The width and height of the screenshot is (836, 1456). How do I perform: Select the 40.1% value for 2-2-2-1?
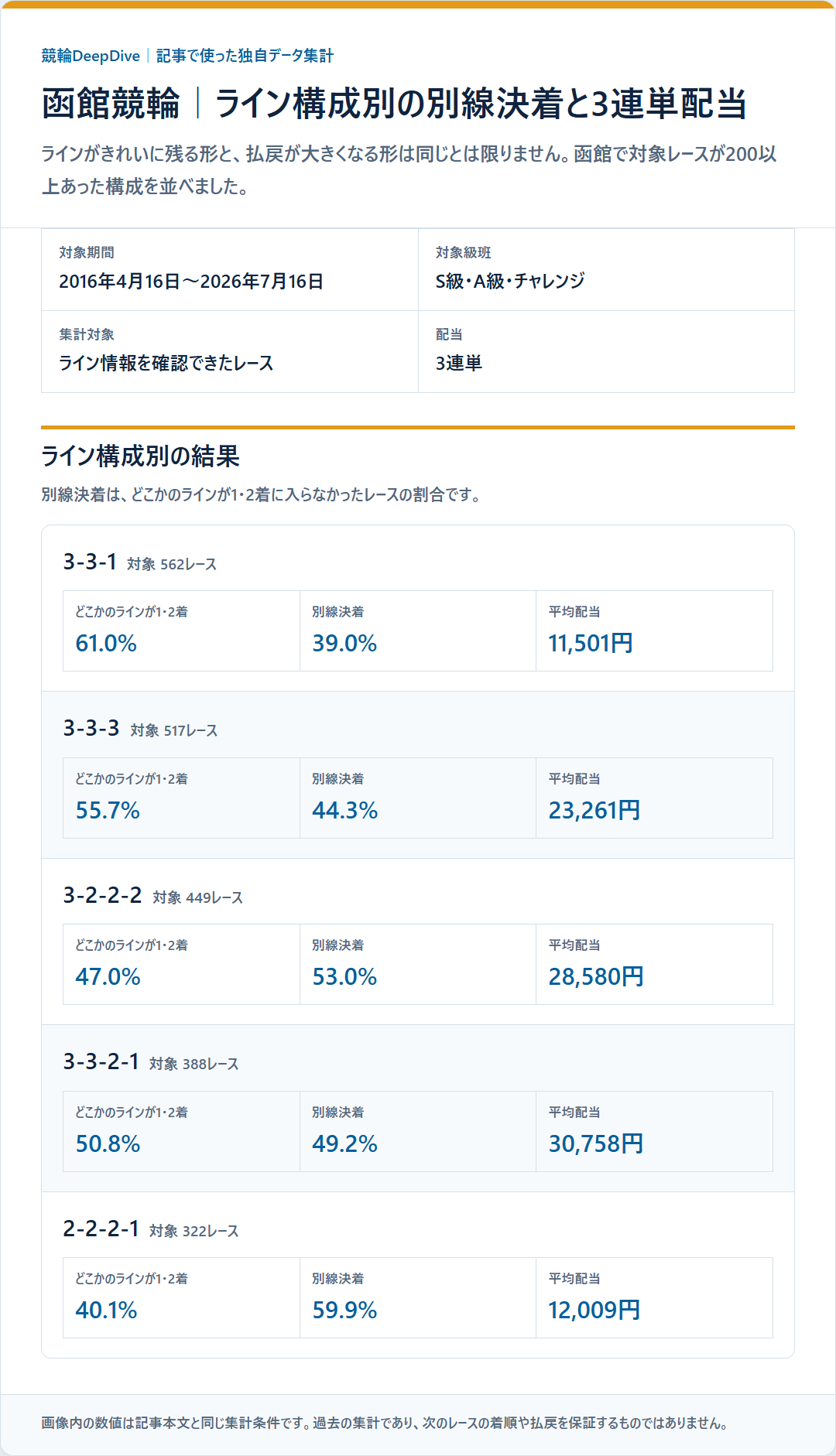pyautogui.click(x=106, y=1310)
